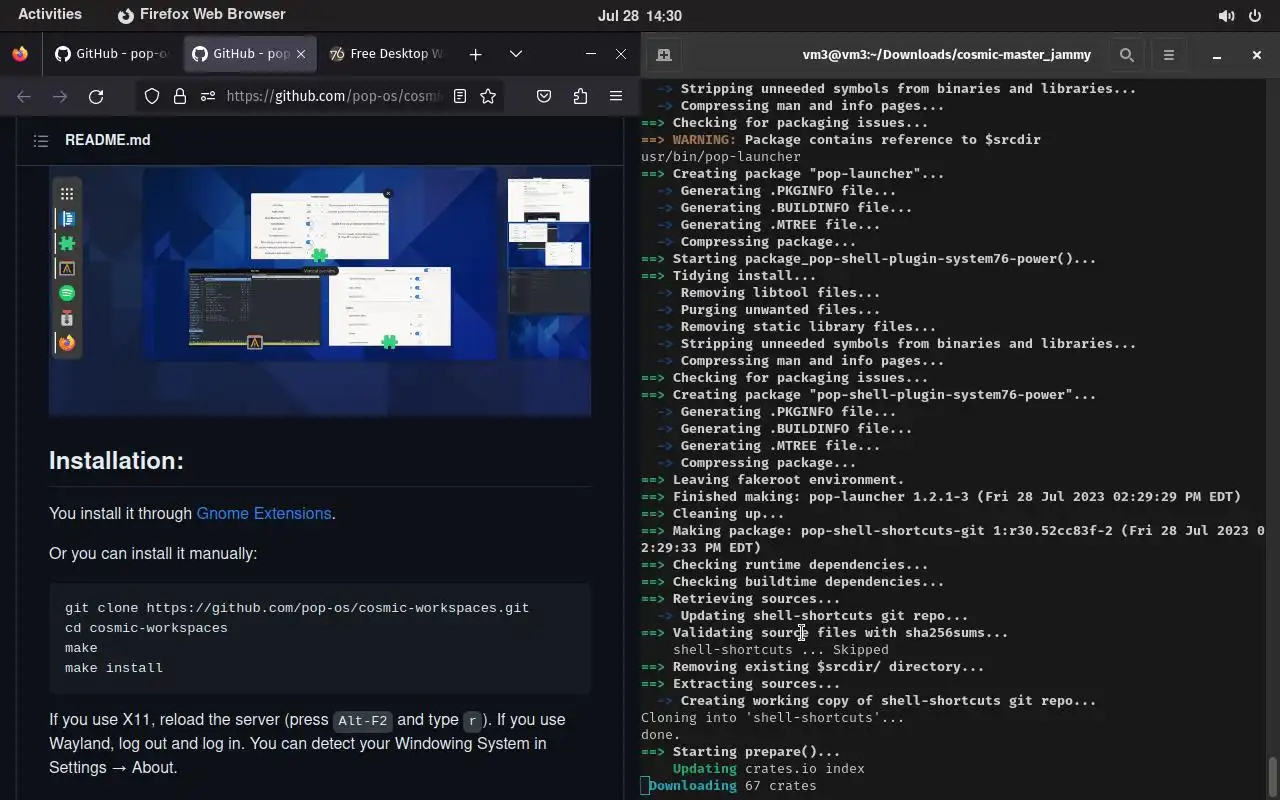Open a new browser tab
Screen dimensions: 1280x800
pos(476,54)
